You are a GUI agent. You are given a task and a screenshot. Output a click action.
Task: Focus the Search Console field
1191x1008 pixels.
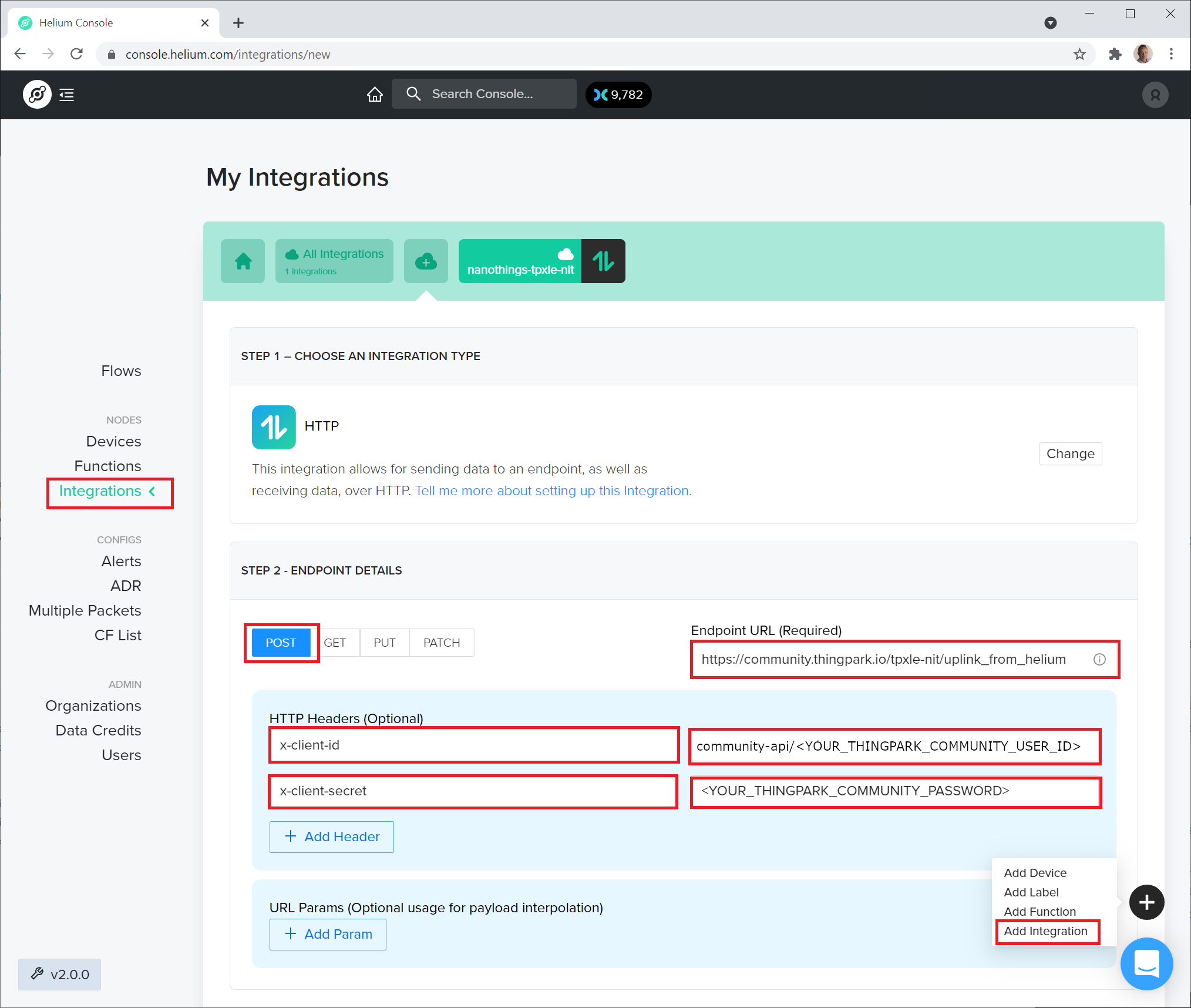click(x=484, y=94)
